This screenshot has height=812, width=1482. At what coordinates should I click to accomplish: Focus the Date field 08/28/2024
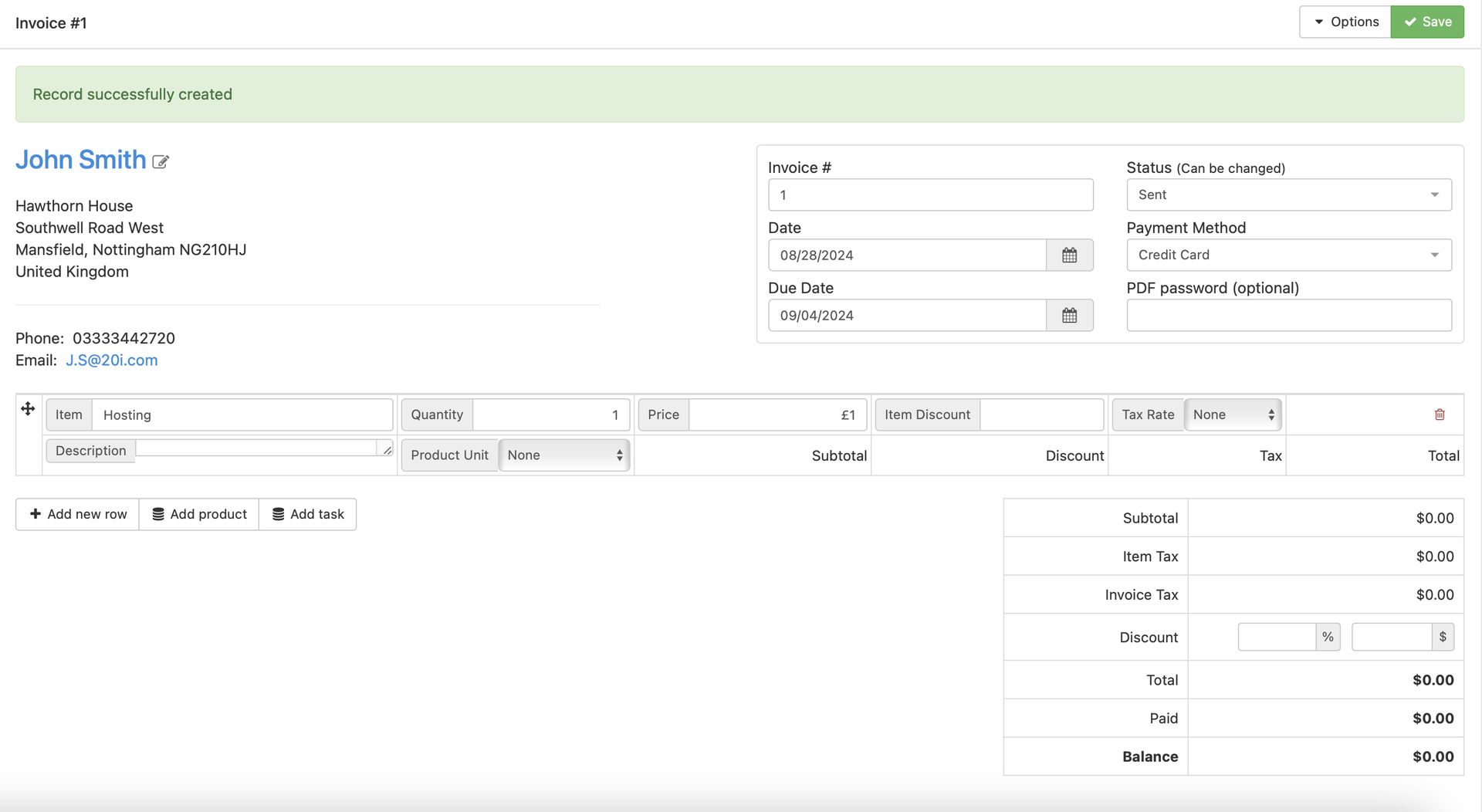(x=908, y=255)
